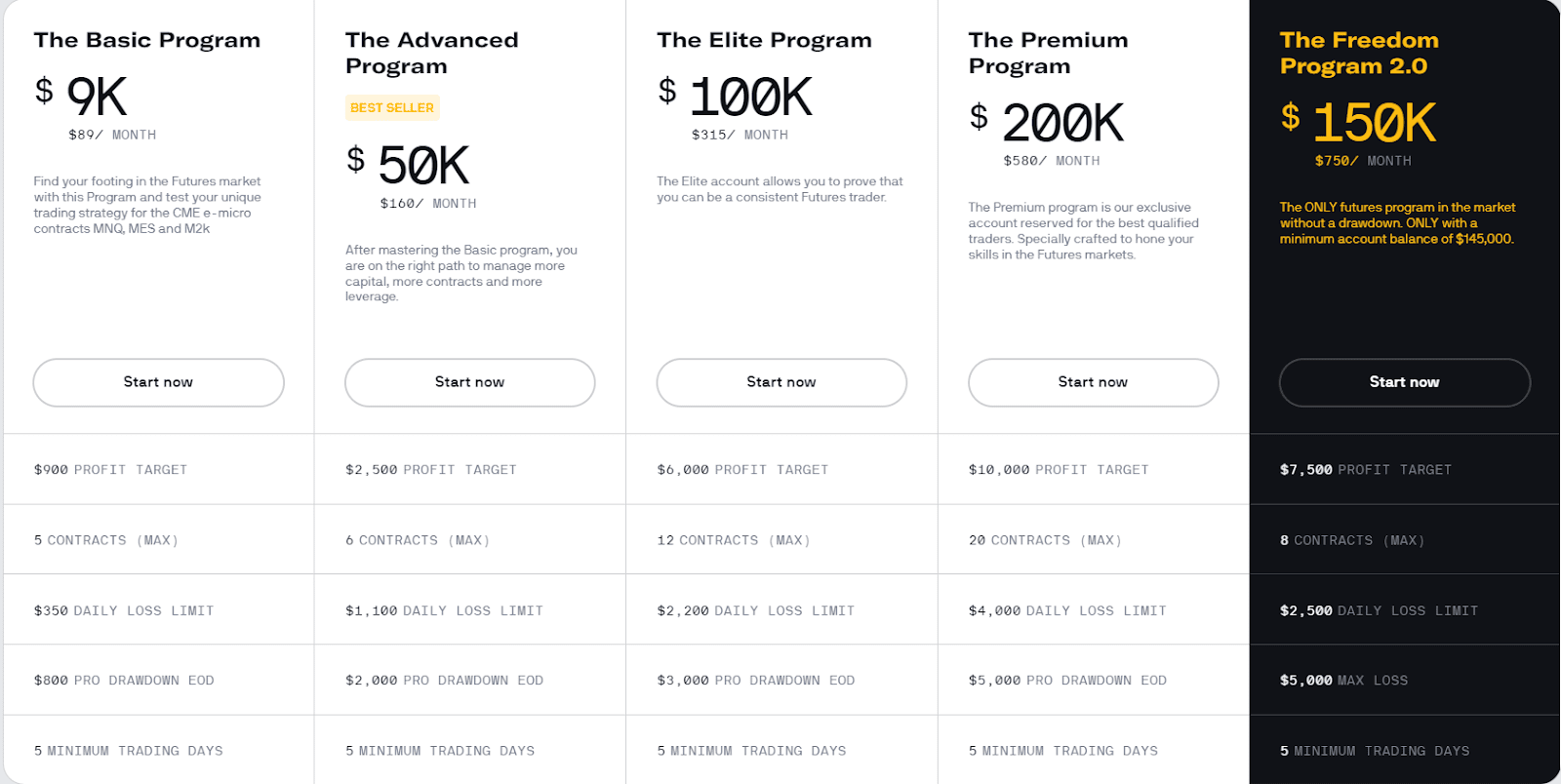Click Start now under The Elite Program

pyautogui.click(x=781, y=382)
